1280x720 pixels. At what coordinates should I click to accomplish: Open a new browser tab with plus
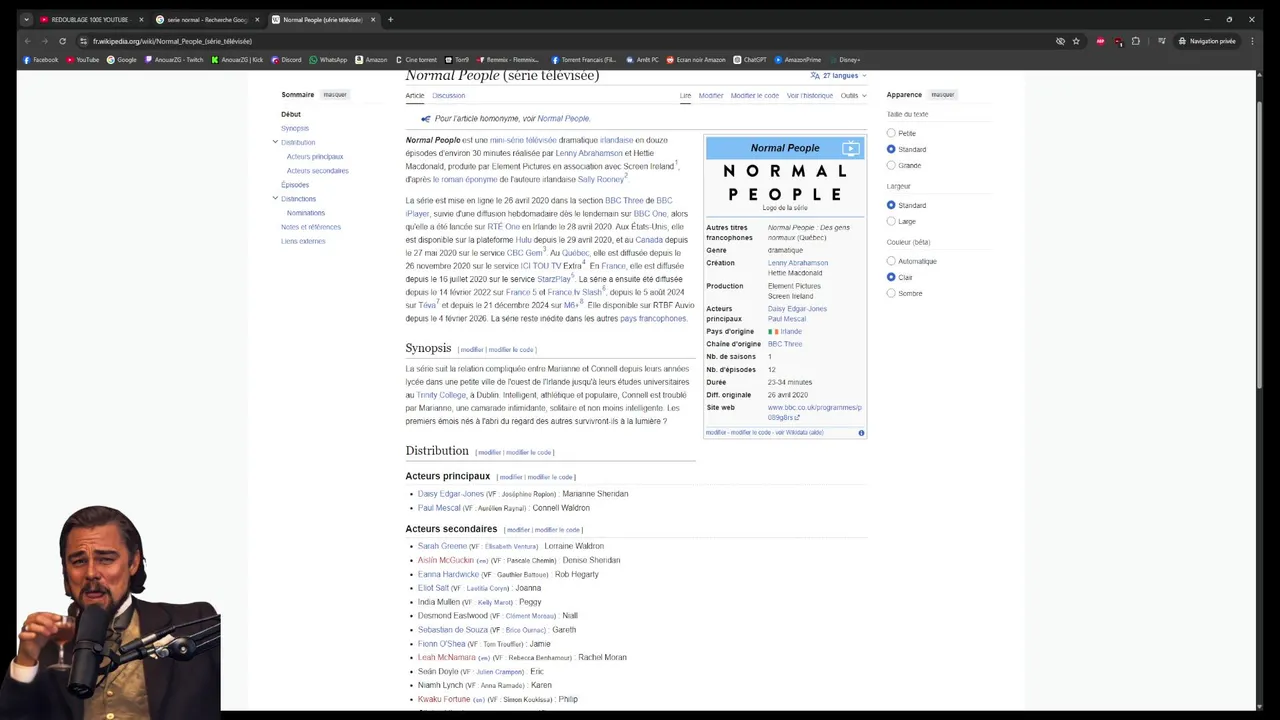pyautogui.click(x=390, y=19)
